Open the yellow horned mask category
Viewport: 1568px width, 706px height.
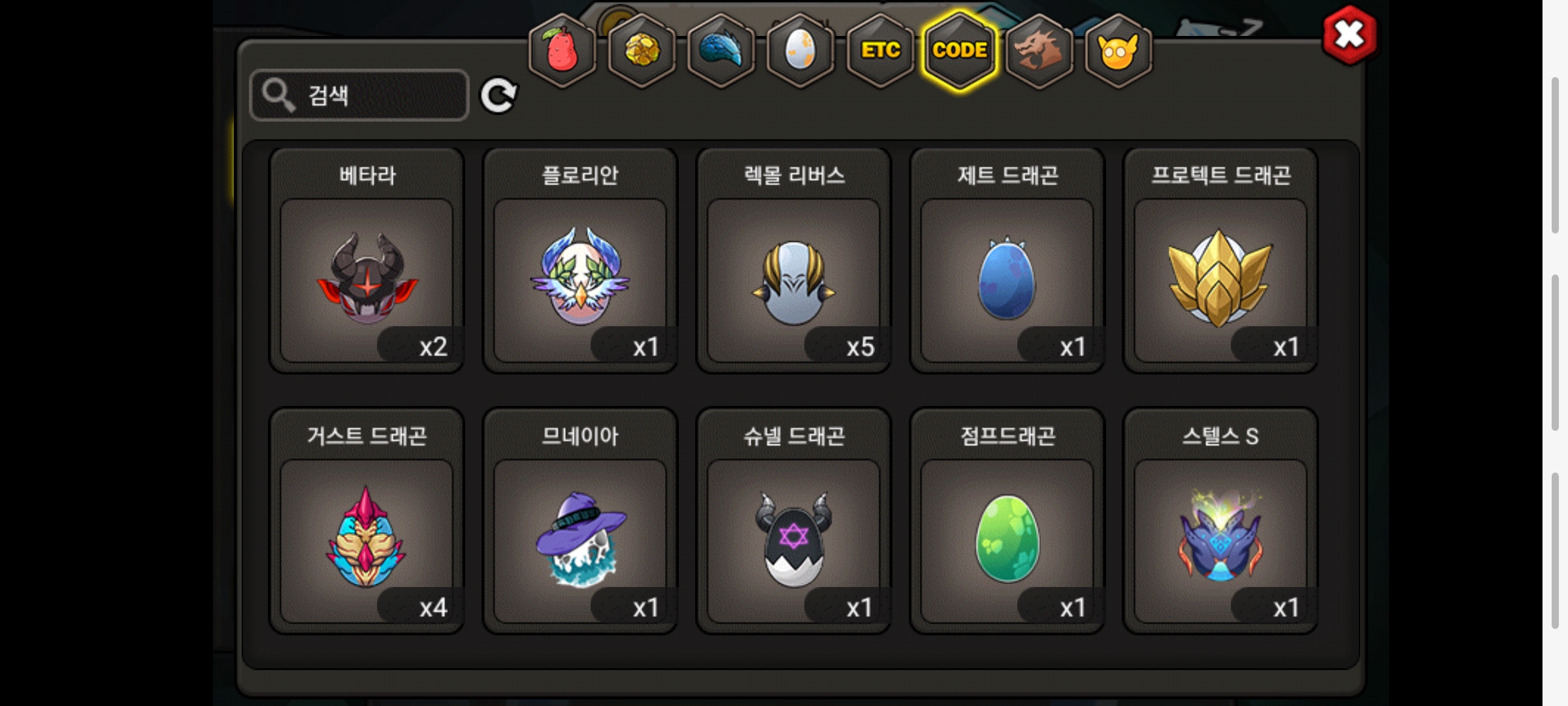[x=1118, y=50]
